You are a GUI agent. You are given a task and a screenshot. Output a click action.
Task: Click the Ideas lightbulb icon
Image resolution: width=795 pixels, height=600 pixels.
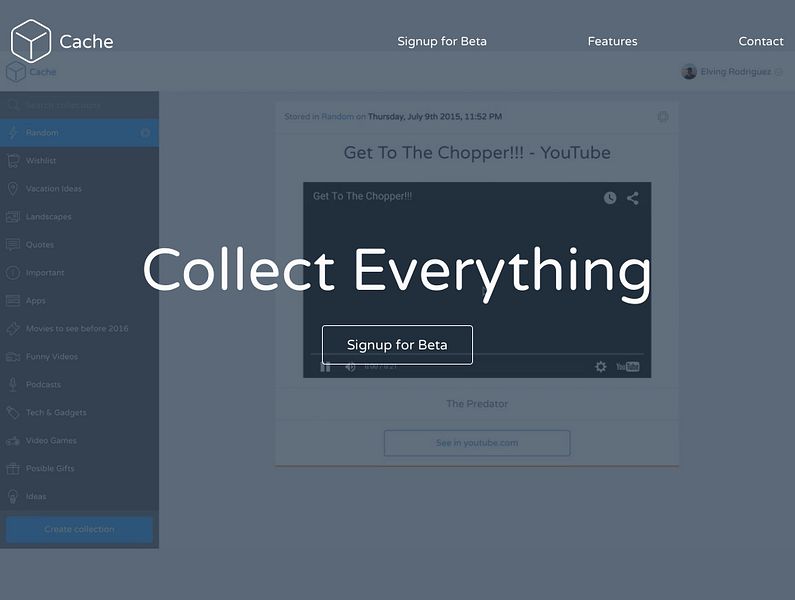[x=13, y=497]
